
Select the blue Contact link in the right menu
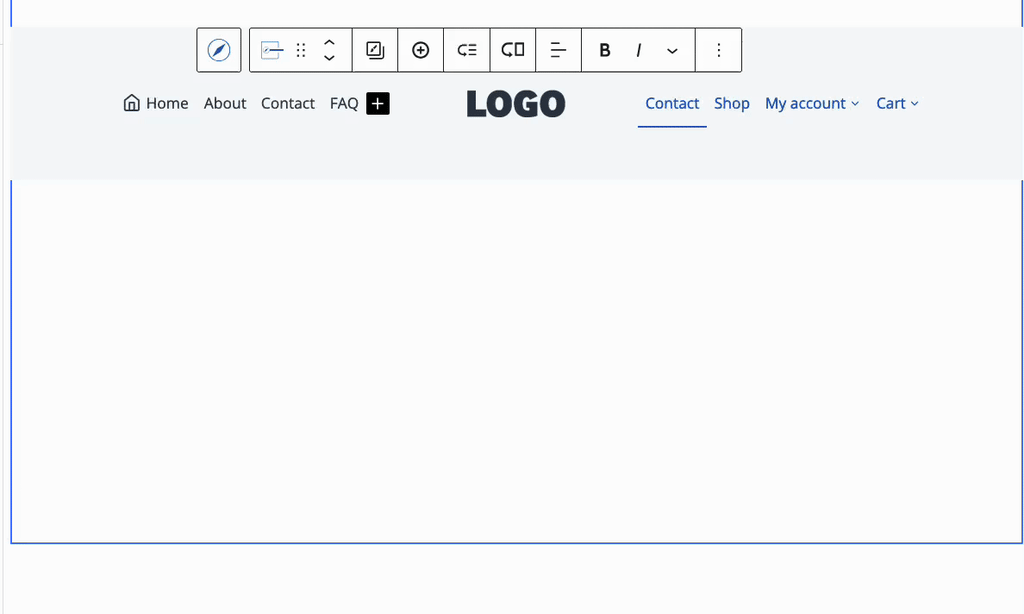[x=672, y=103]
